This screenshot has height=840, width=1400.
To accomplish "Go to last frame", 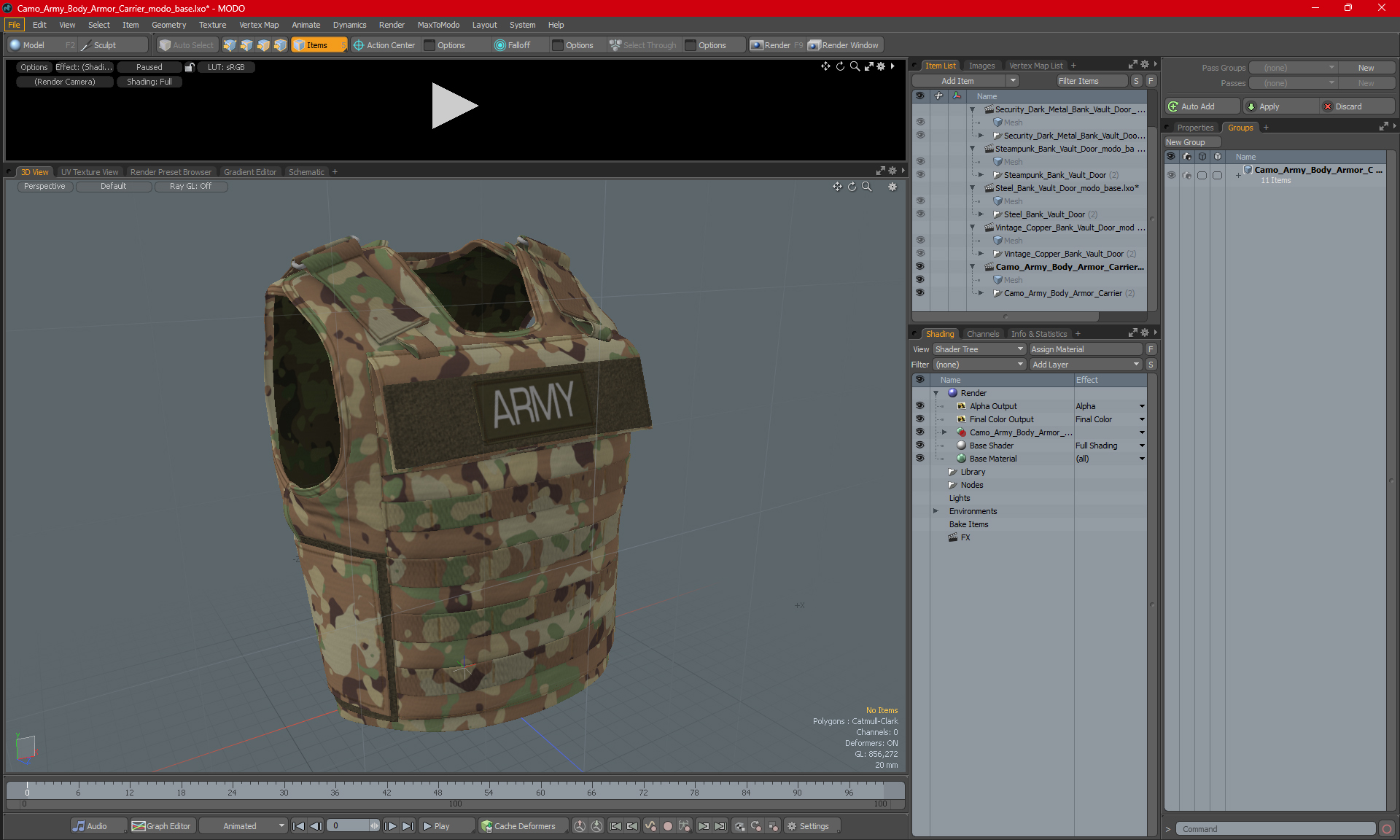I will click(x=408, y=826).
